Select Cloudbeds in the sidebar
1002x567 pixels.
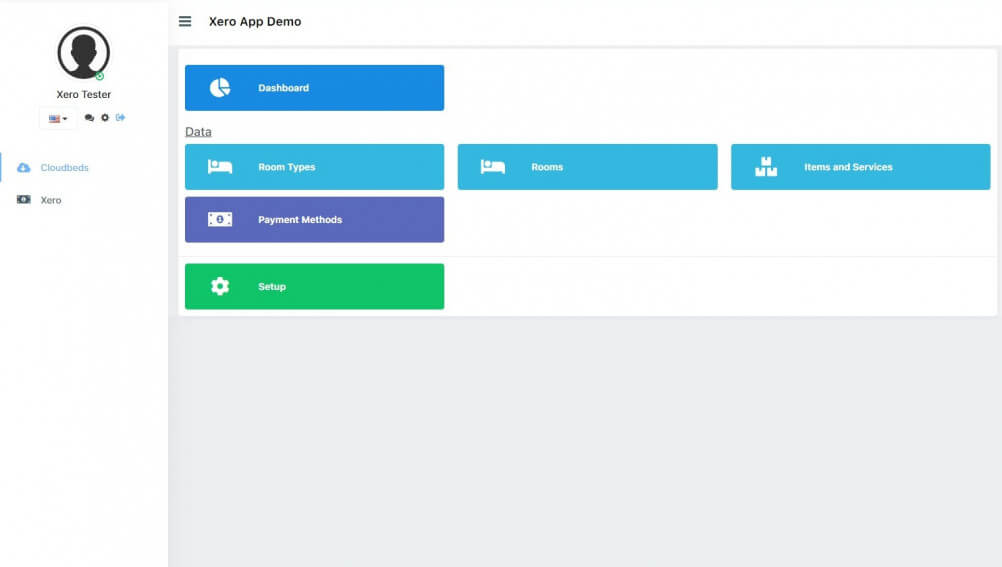[x=64, y=168]
